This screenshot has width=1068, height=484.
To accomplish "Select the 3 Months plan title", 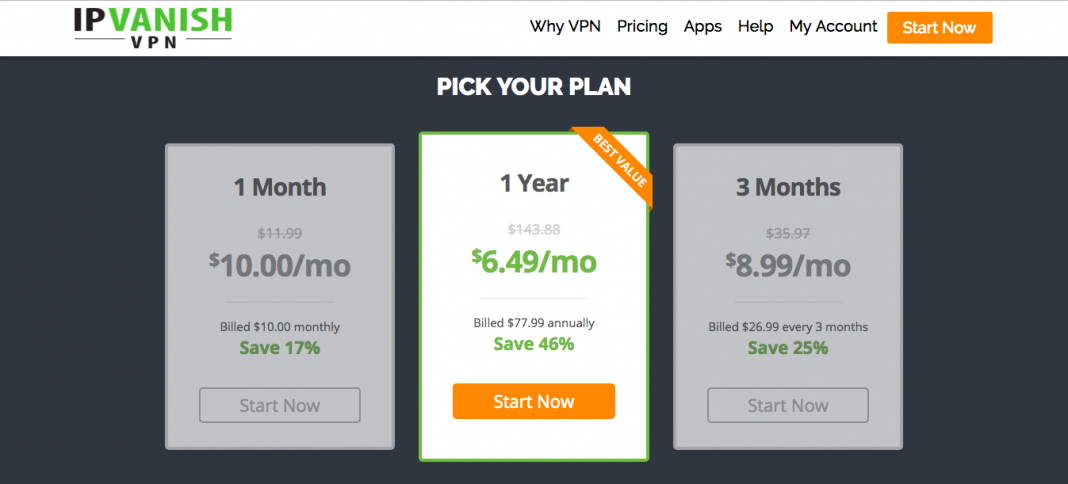I will click(788, 187).
